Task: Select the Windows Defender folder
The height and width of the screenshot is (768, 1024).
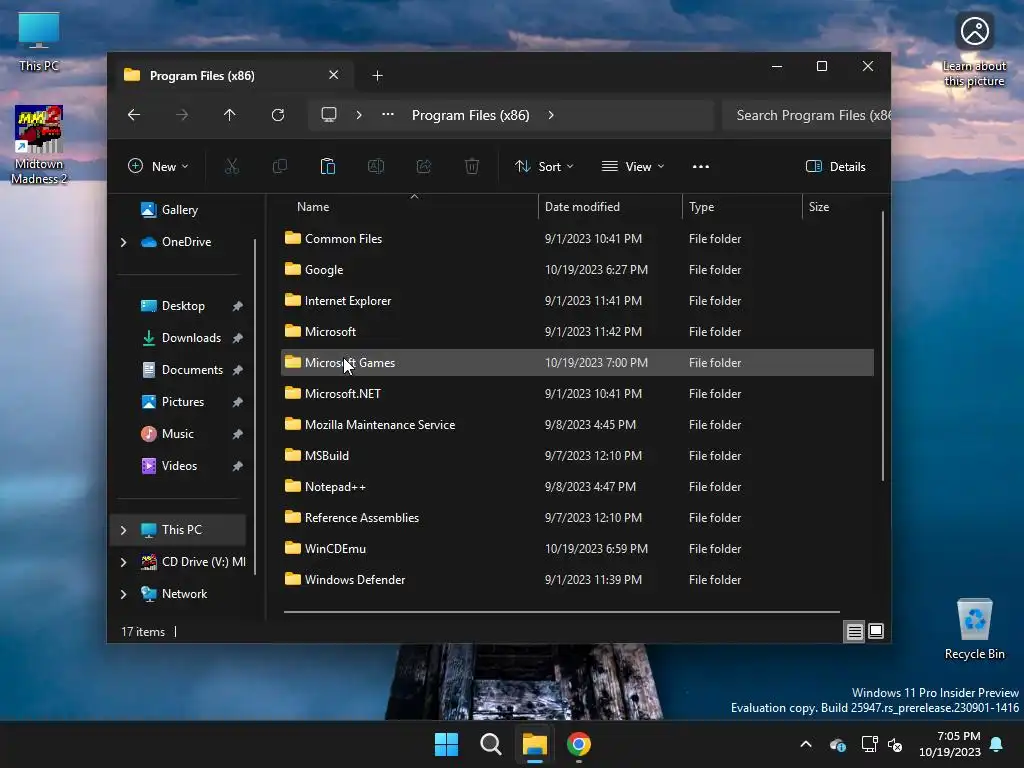Action: tap(577, 580)
